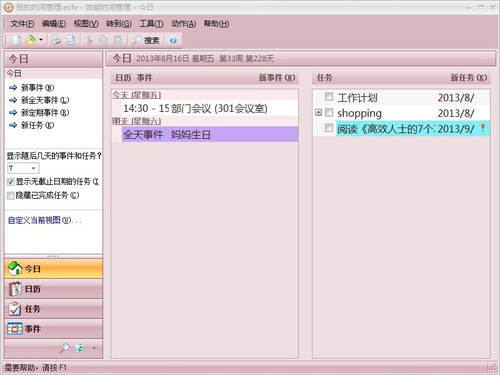Viewport: 500px width, 375px height.
Task: Click the Open file toolbar icon
Action: [x=30, y=40]
